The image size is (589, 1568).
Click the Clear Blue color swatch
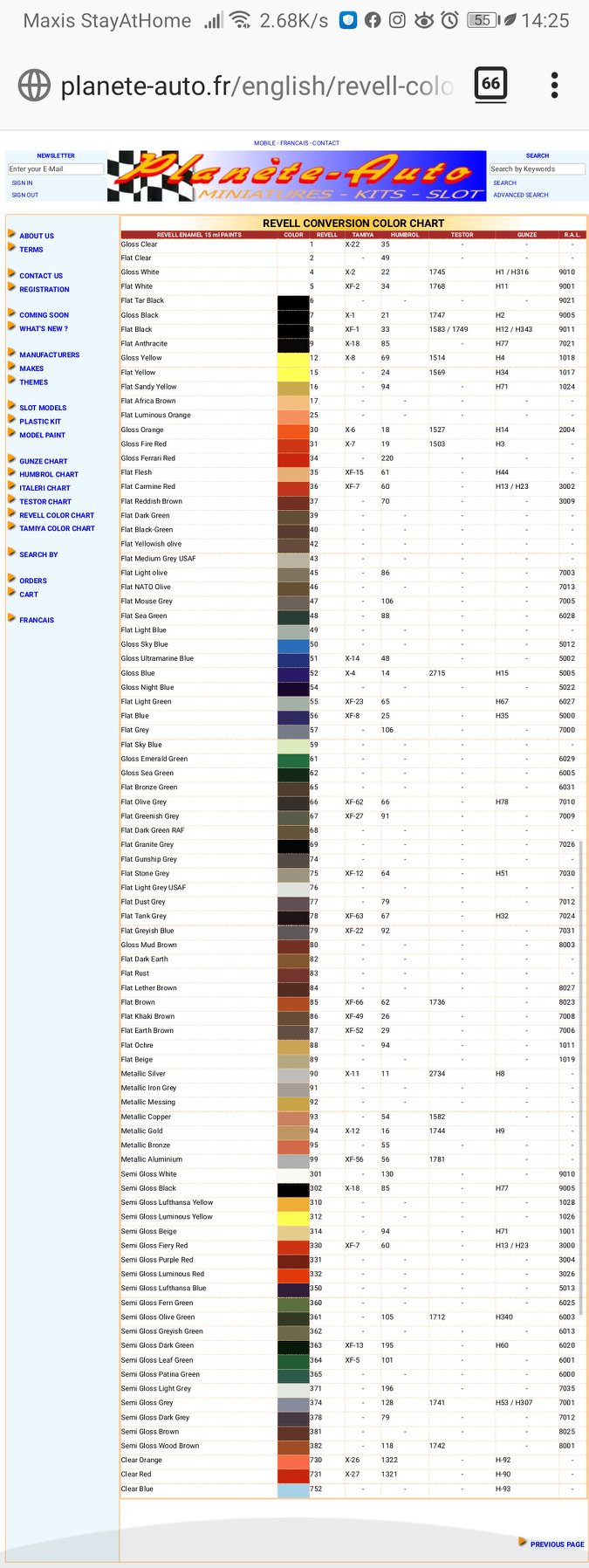293,1489
